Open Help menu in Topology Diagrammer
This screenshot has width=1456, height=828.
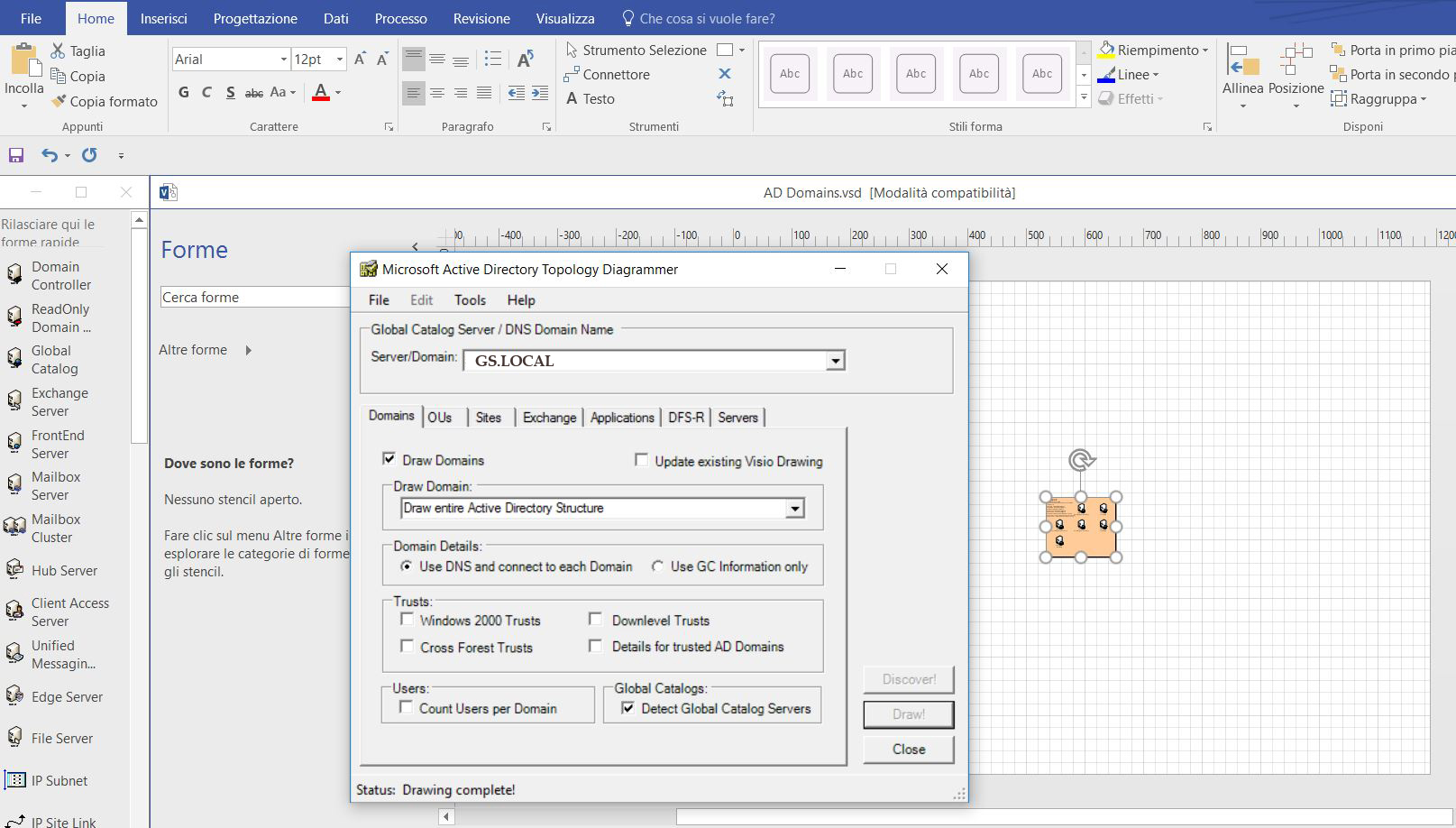[x=521, y=299]
